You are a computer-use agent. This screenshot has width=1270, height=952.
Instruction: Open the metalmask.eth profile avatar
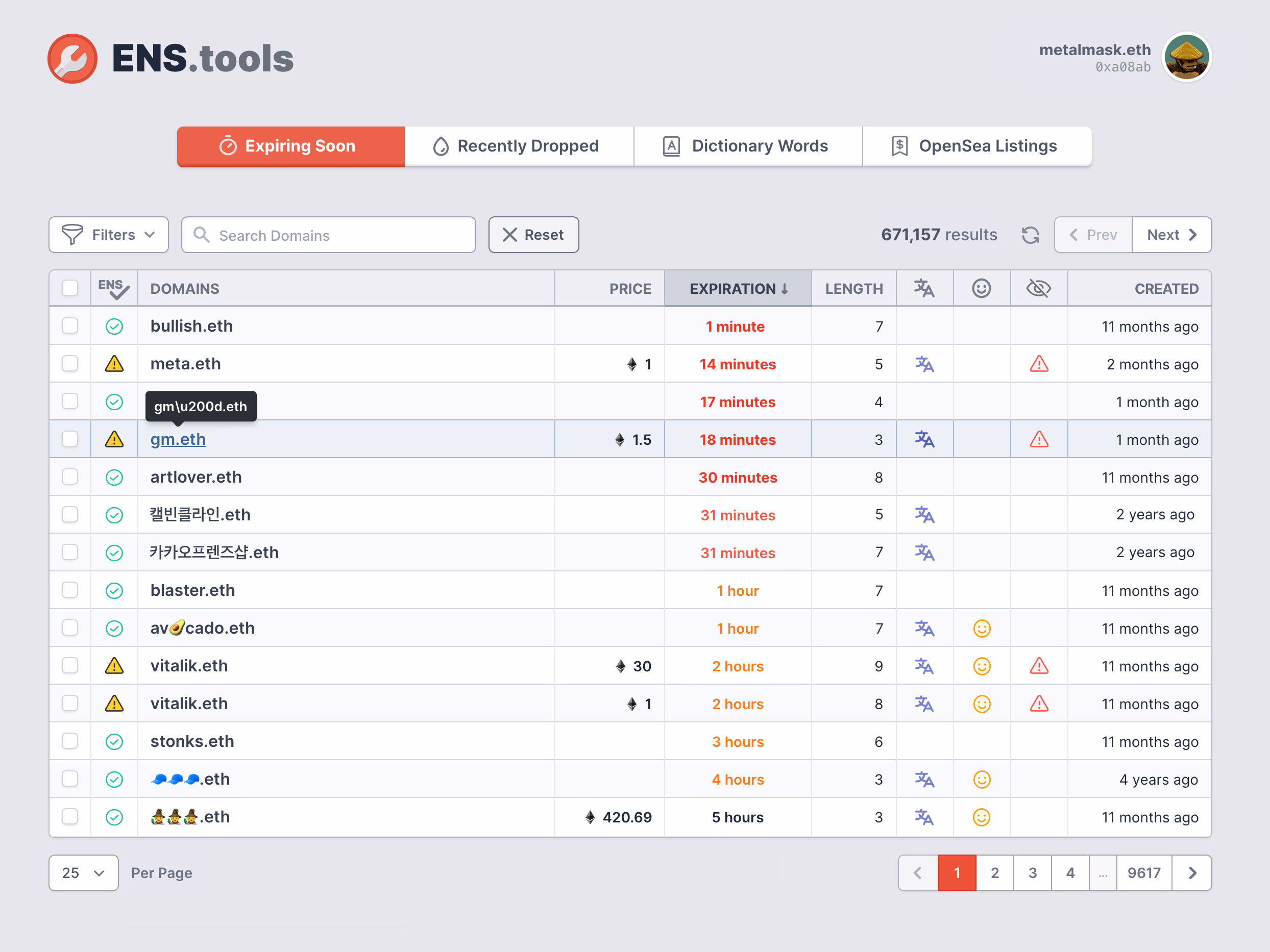click(x=1186, y=57)
